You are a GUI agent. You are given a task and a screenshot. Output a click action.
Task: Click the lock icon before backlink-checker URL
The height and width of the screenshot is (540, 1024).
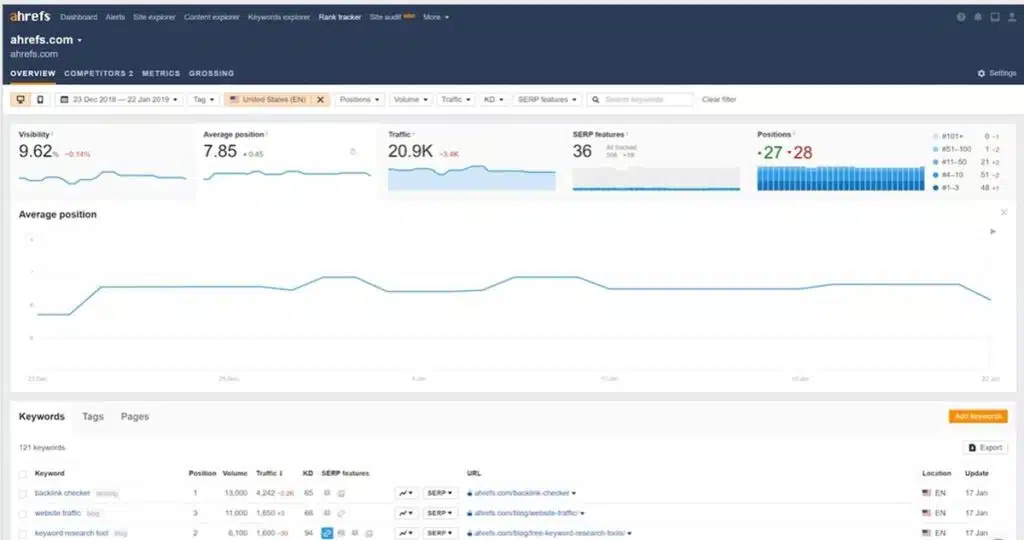(x=470, y=493)
